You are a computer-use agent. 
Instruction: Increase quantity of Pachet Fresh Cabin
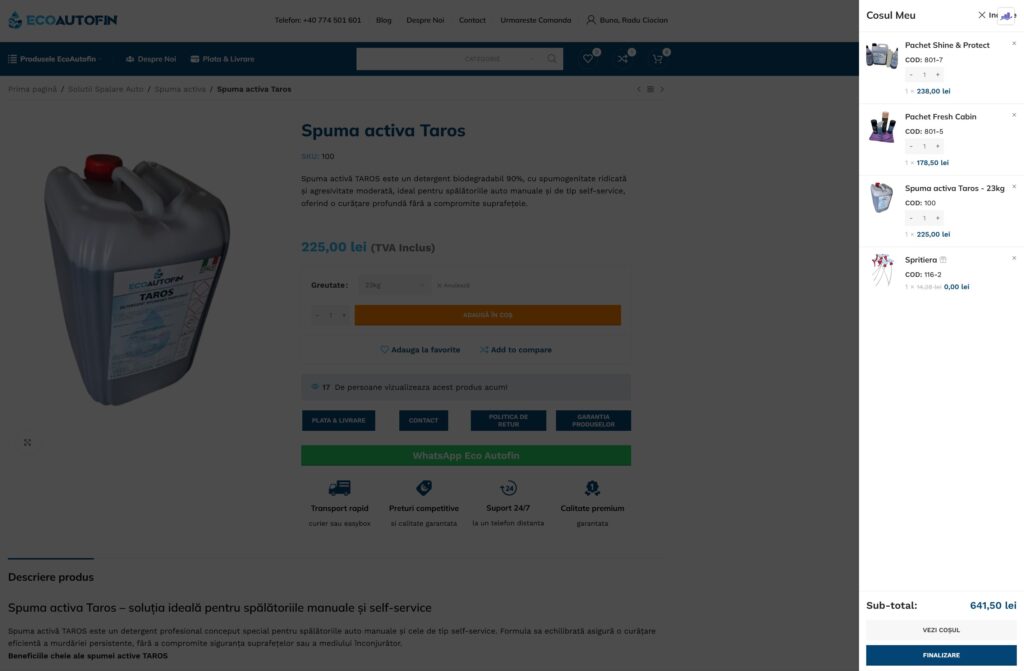tap(937, 146)
